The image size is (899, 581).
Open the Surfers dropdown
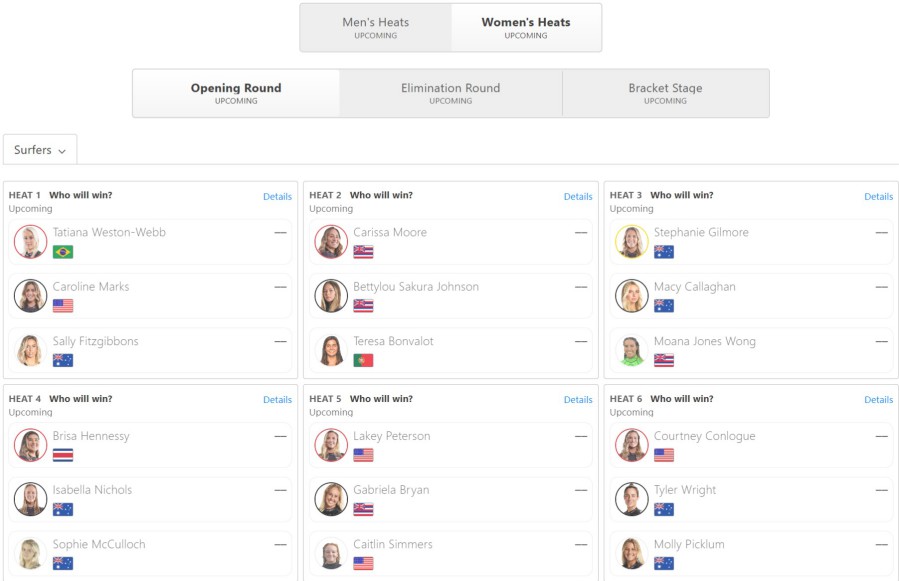pos(40,150)
